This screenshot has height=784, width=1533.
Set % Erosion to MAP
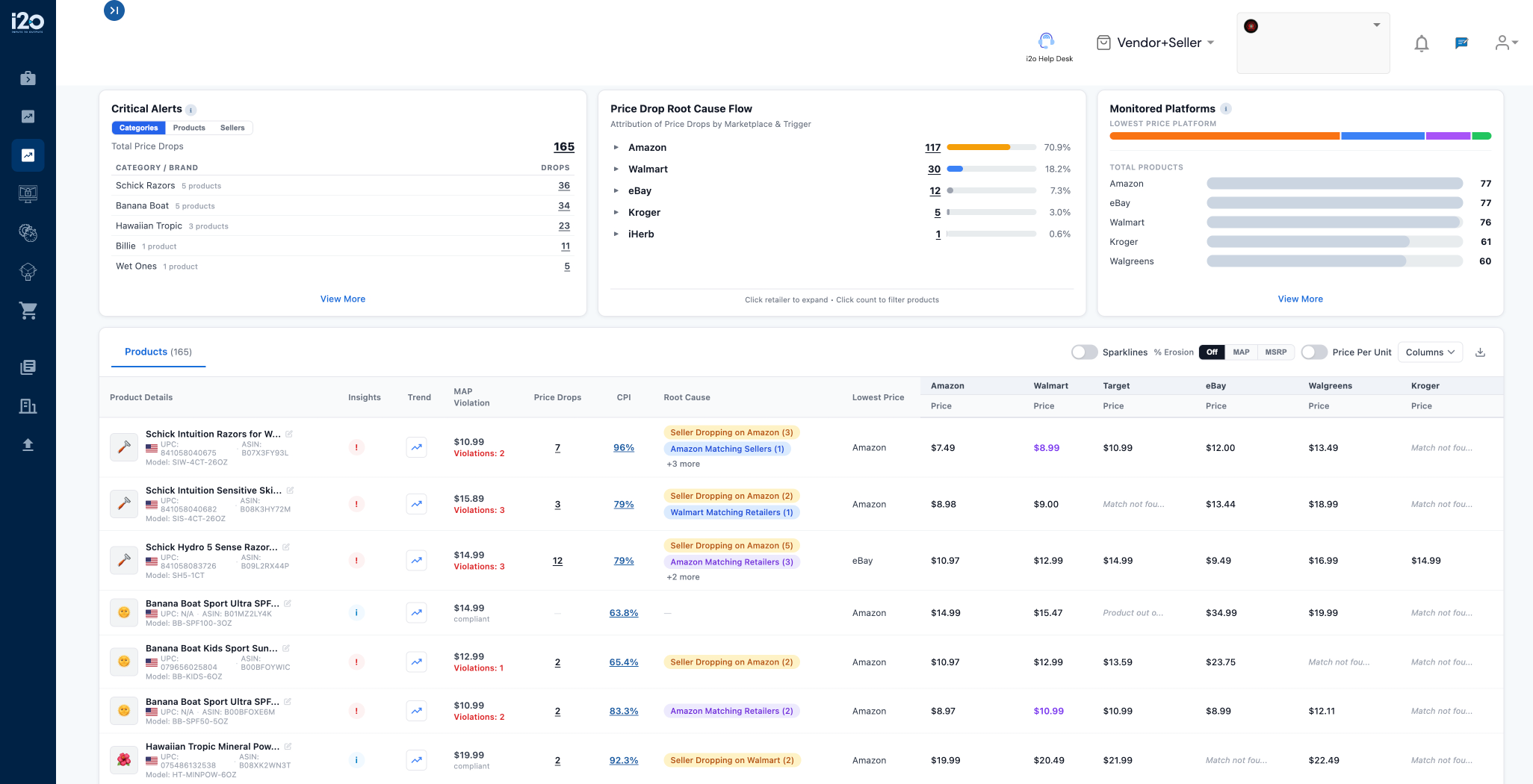pyautogui.click(x=1241, y=352)
